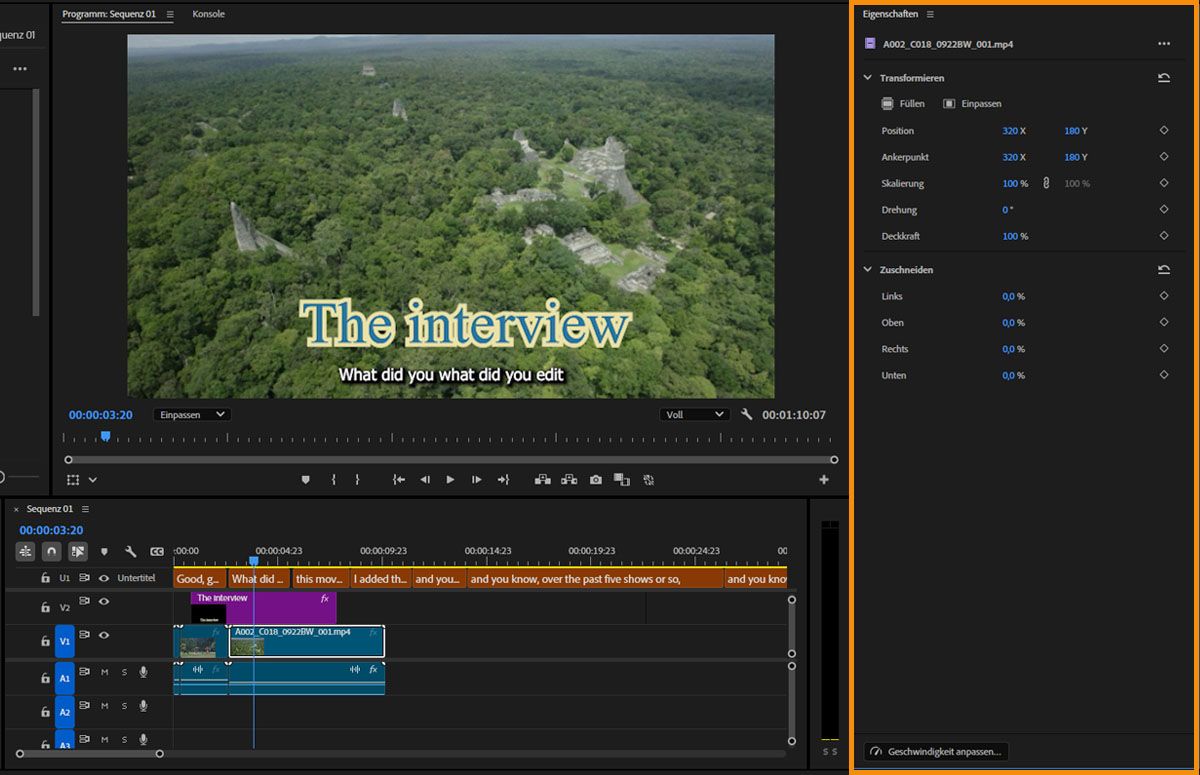This screenshot has height=775, width=1200.
Task: Open timeline display settings wrench
Action: click(x=130, y=551)
